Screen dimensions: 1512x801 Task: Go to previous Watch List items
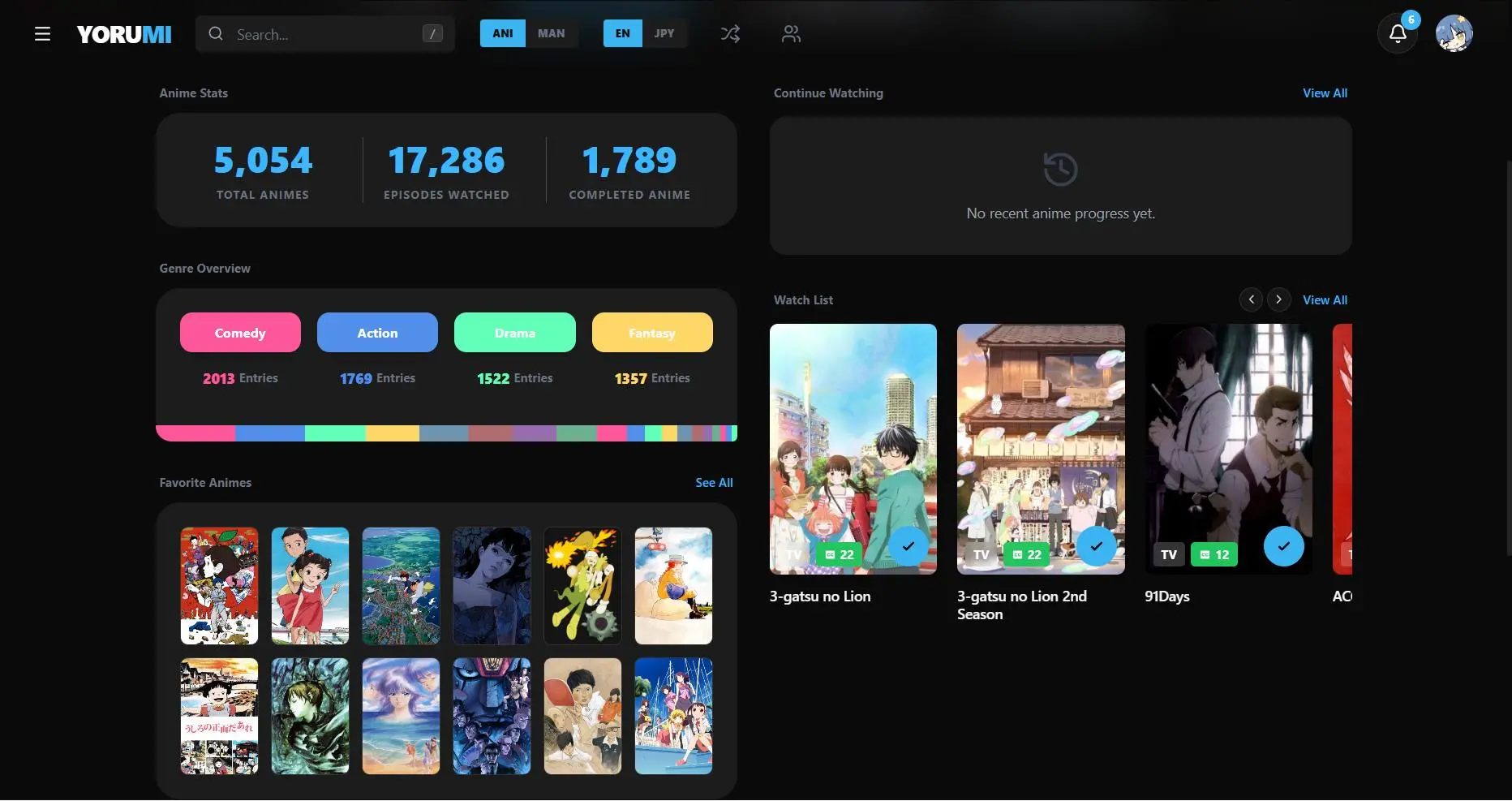(x=1251, y=299)
